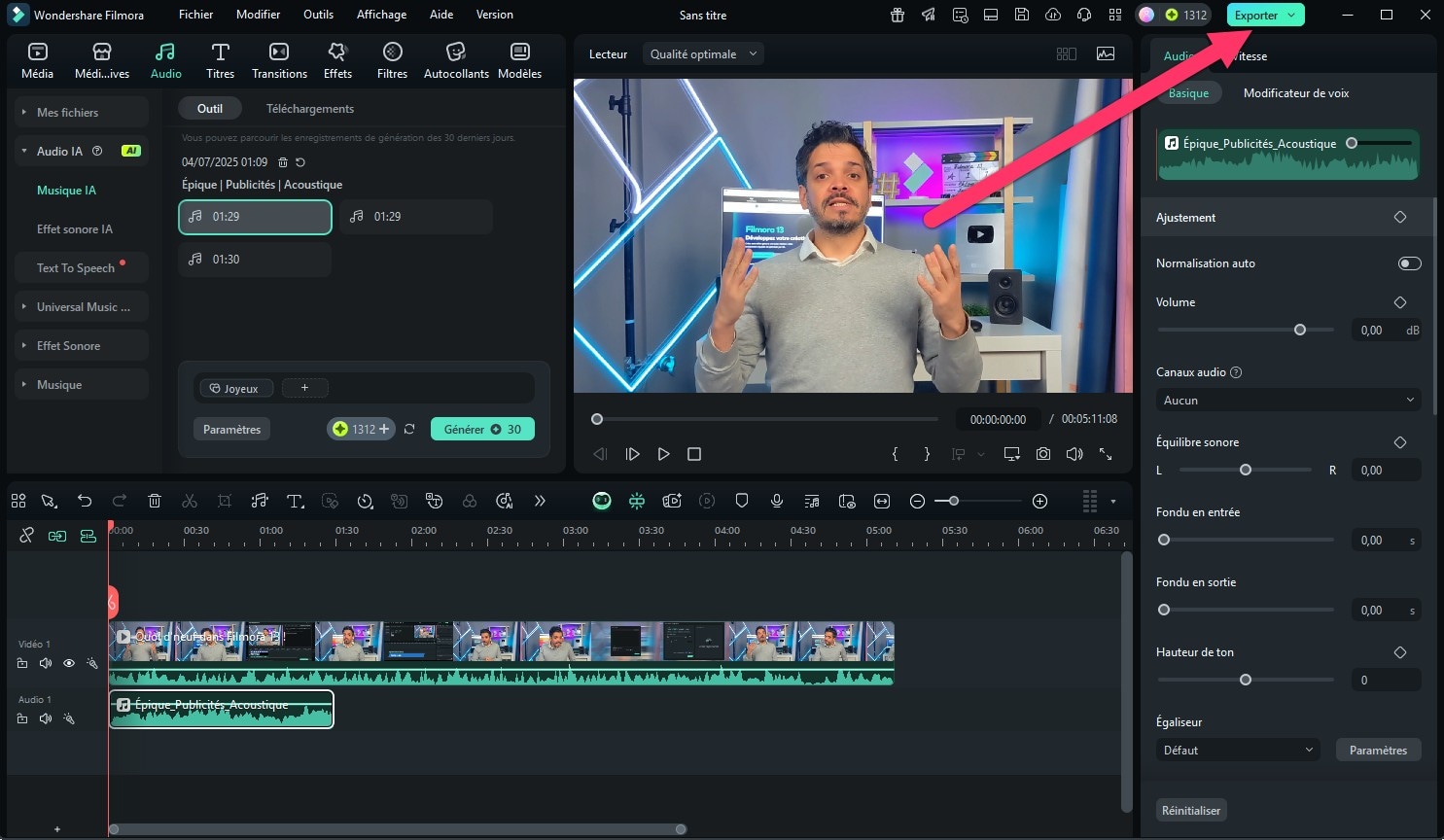This screenshot has width=1444, height=840.
Task: Click the Réinitialiser button
Action: 1191,810
